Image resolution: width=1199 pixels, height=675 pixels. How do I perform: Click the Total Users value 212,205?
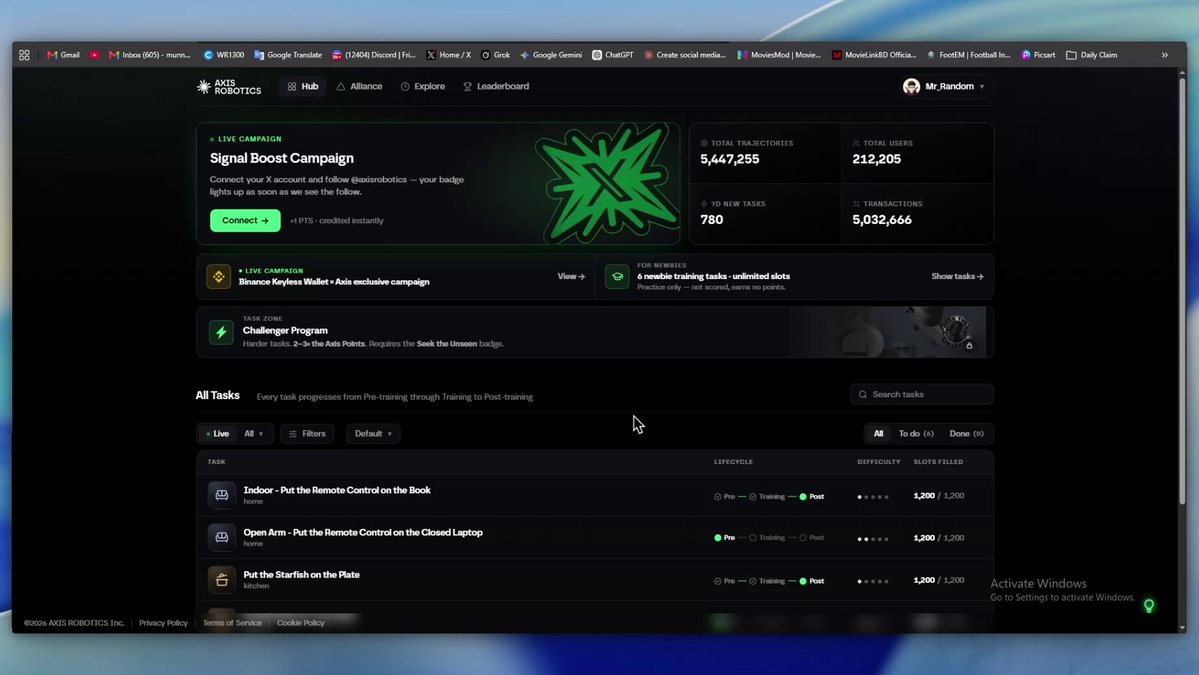tap(876, 159)
